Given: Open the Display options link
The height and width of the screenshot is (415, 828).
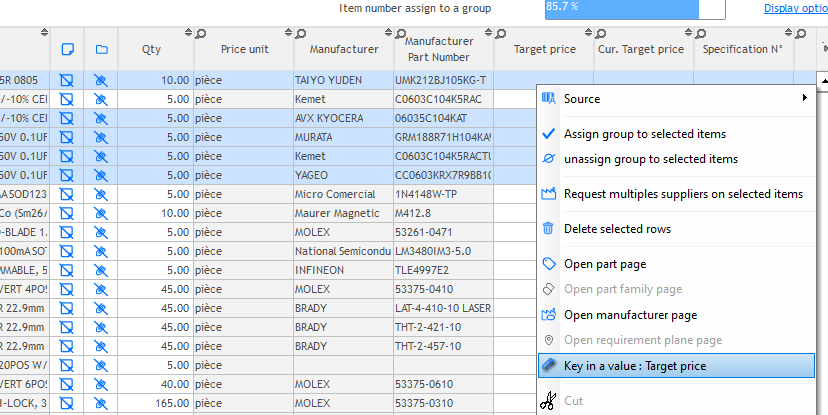Looking at the screenshot, I should (795, 8).
